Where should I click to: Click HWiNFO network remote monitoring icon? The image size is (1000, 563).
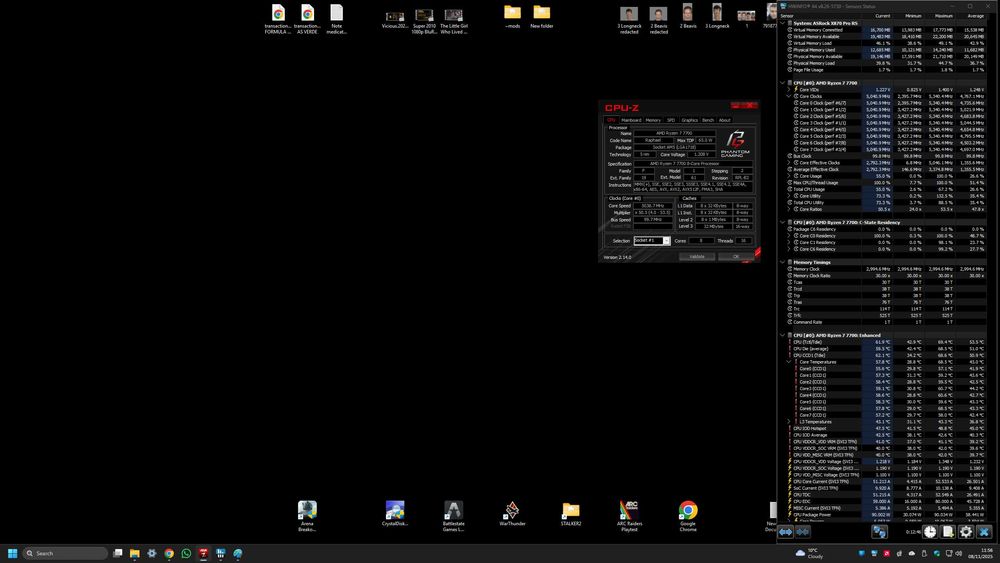click(879, 531)
